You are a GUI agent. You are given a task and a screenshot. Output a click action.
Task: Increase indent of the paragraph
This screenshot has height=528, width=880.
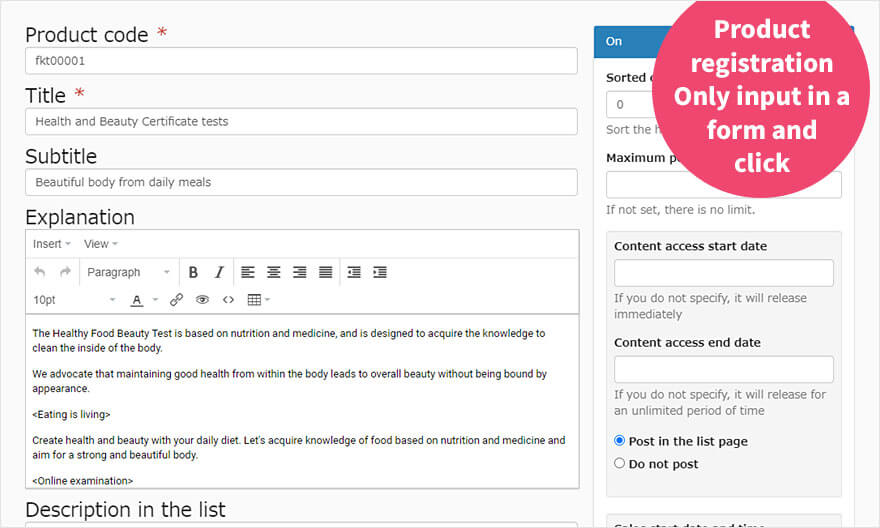tap(379, 272)
